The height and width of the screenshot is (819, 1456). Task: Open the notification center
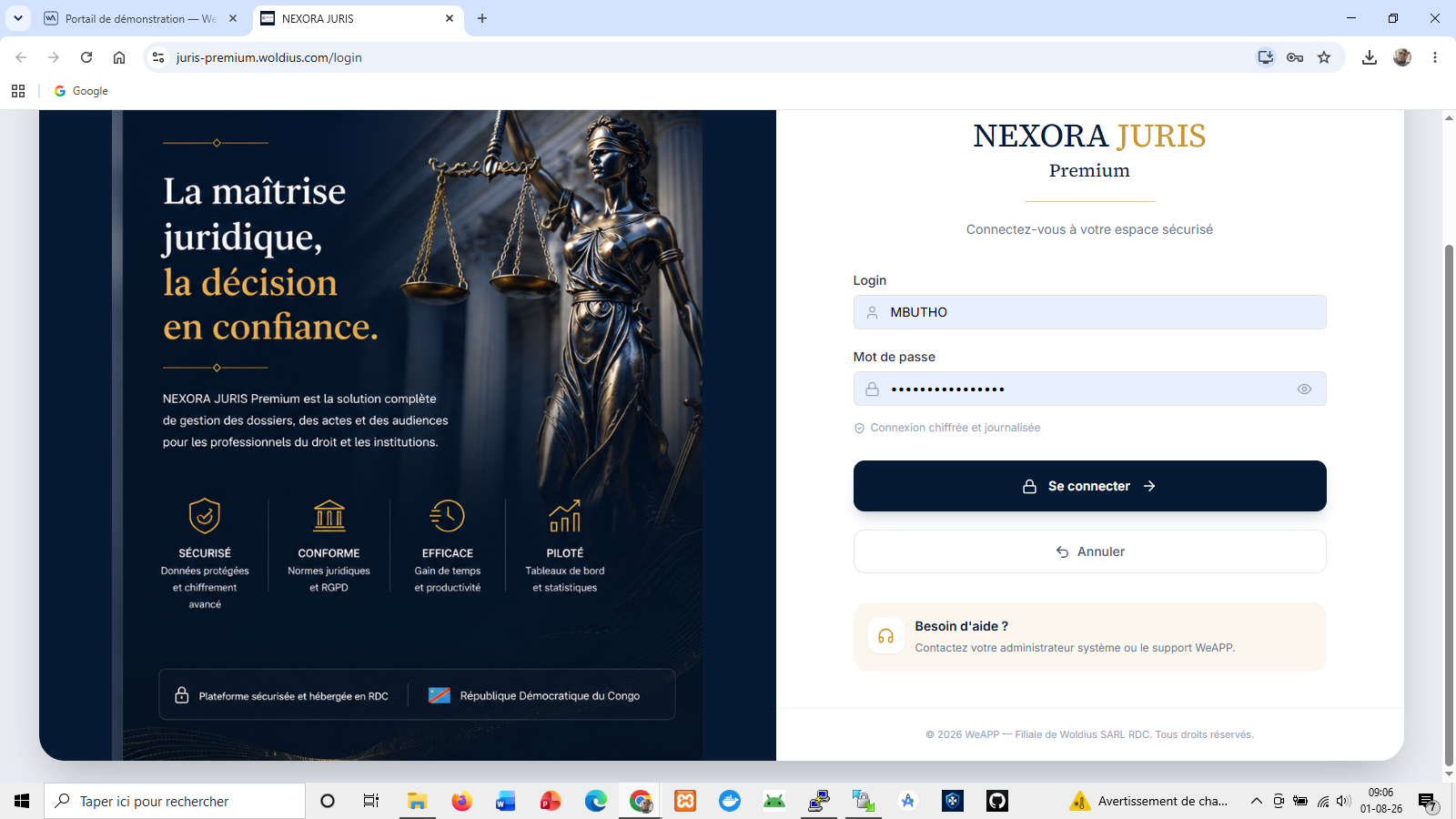[1428, 802]
